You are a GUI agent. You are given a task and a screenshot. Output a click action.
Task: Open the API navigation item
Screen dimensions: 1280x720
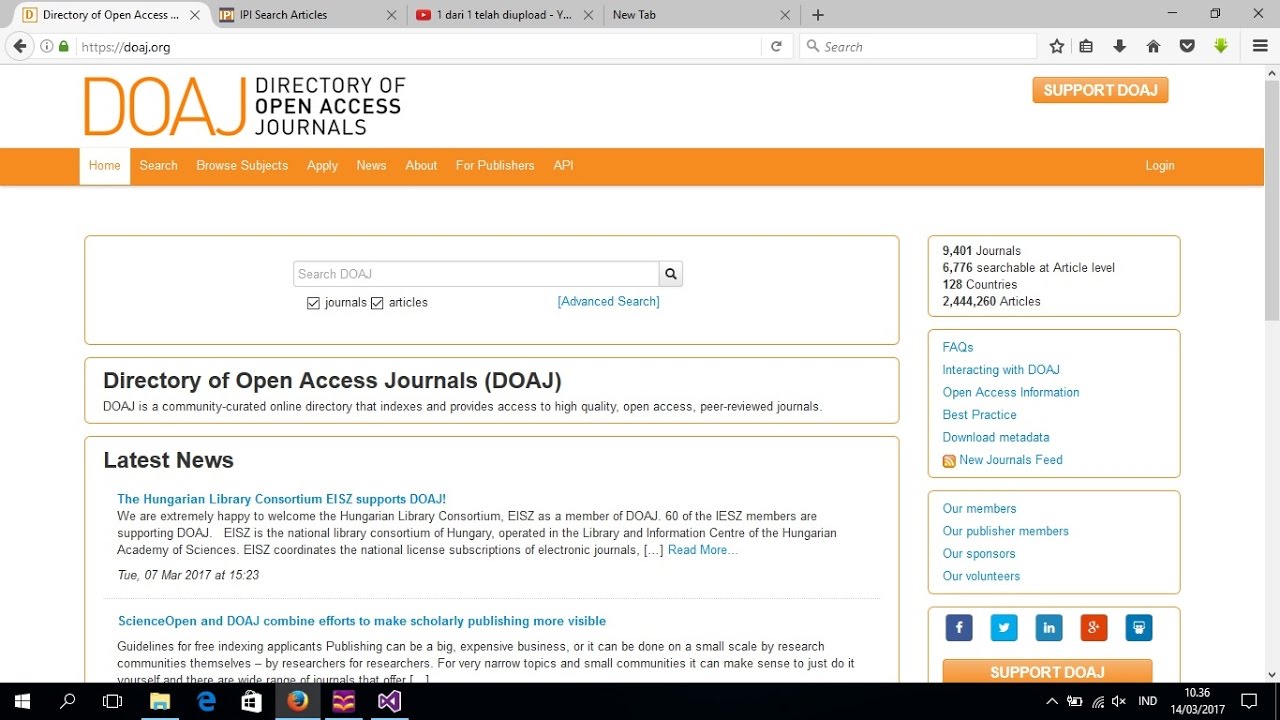563,166
